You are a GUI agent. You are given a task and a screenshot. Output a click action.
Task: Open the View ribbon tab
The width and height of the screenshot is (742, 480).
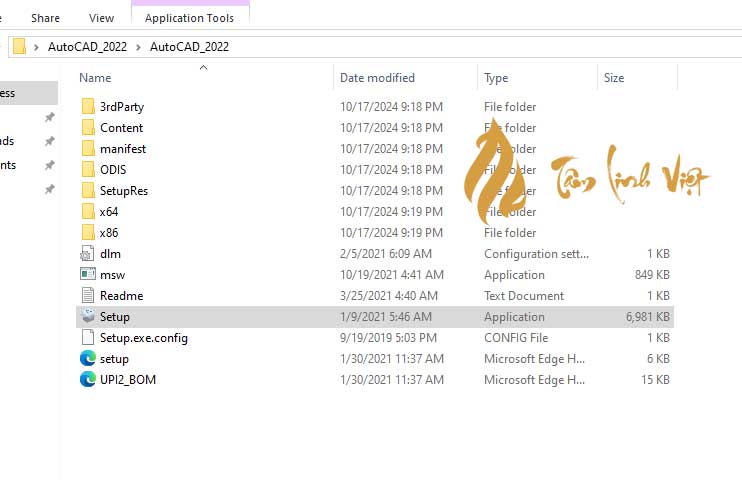point(101,18)
